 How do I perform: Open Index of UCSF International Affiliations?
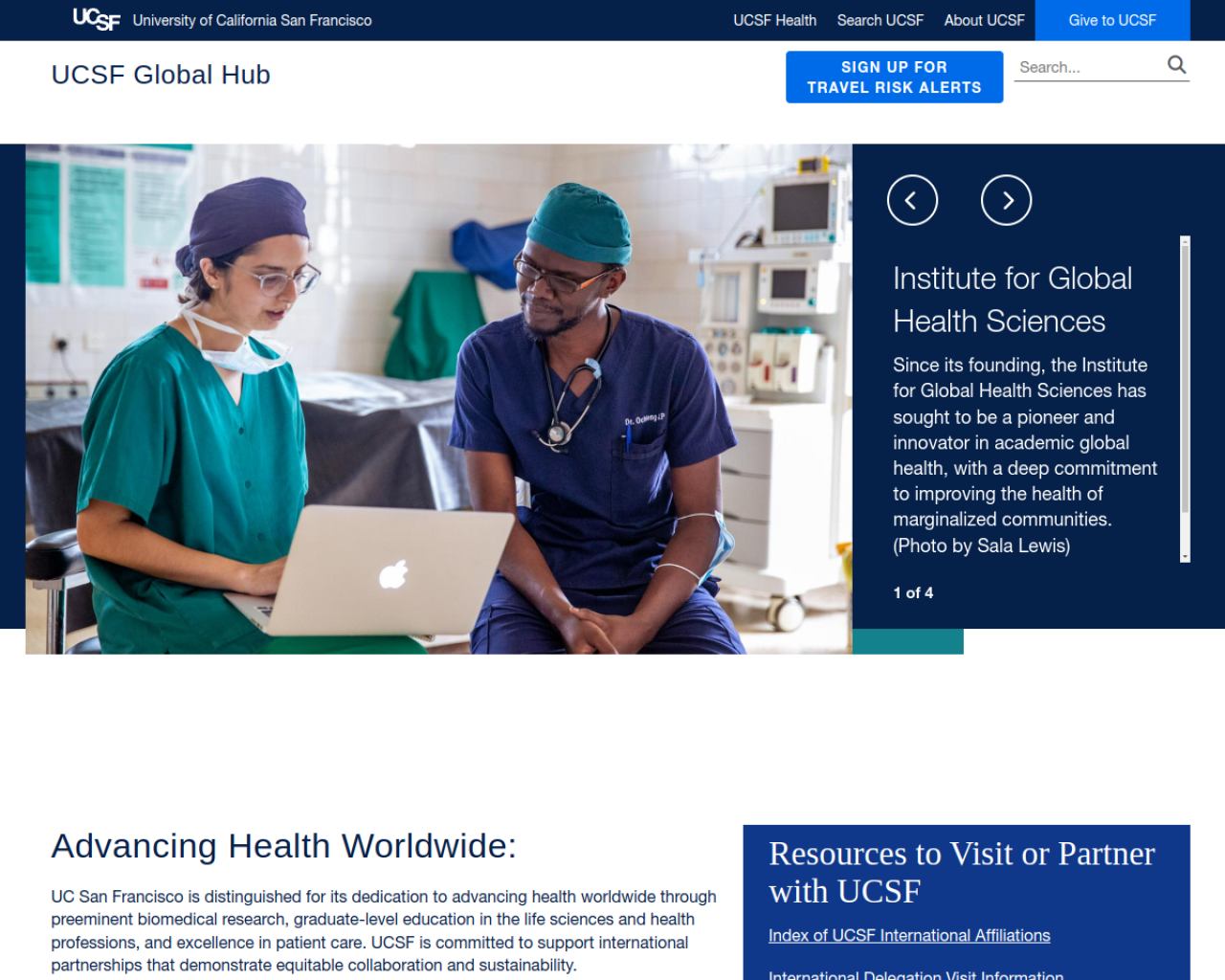pos(909,935)
